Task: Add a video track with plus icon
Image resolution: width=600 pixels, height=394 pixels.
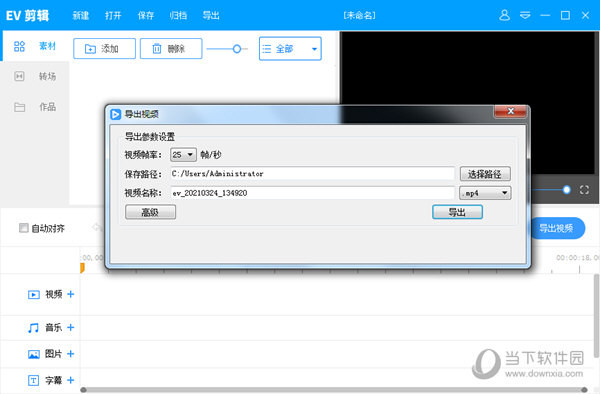Action: [70, 294]
